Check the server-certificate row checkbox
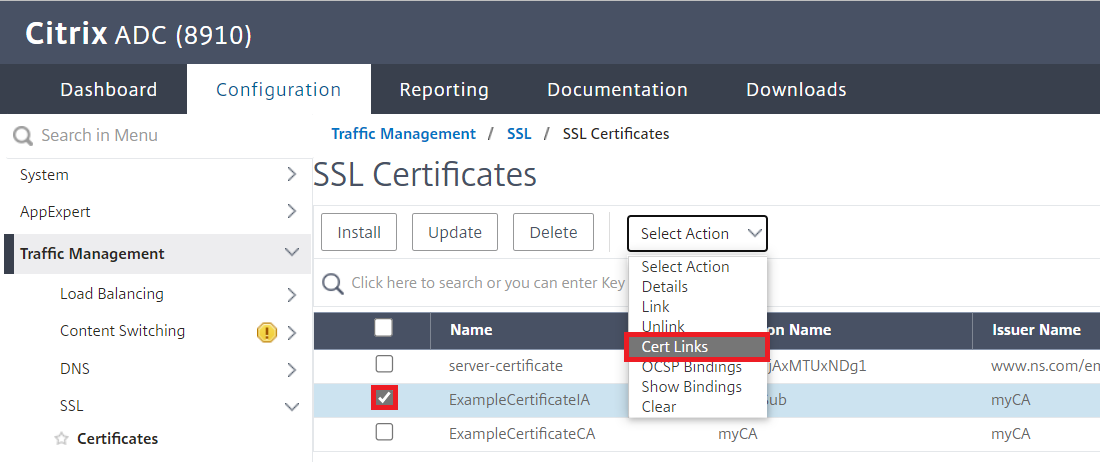Image resolution: width=1100 pixels, height=462 pixels. tap(384, 364)
